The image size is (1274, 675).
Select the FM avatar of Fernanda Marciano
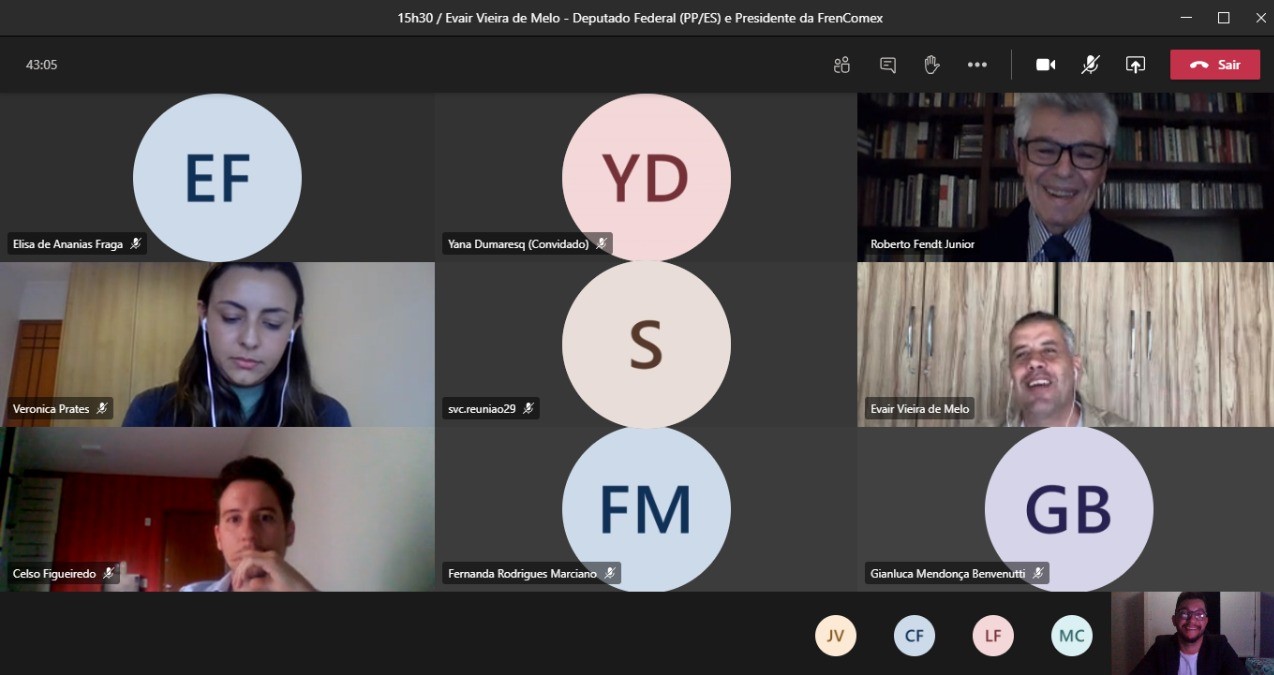pos(646,509)
